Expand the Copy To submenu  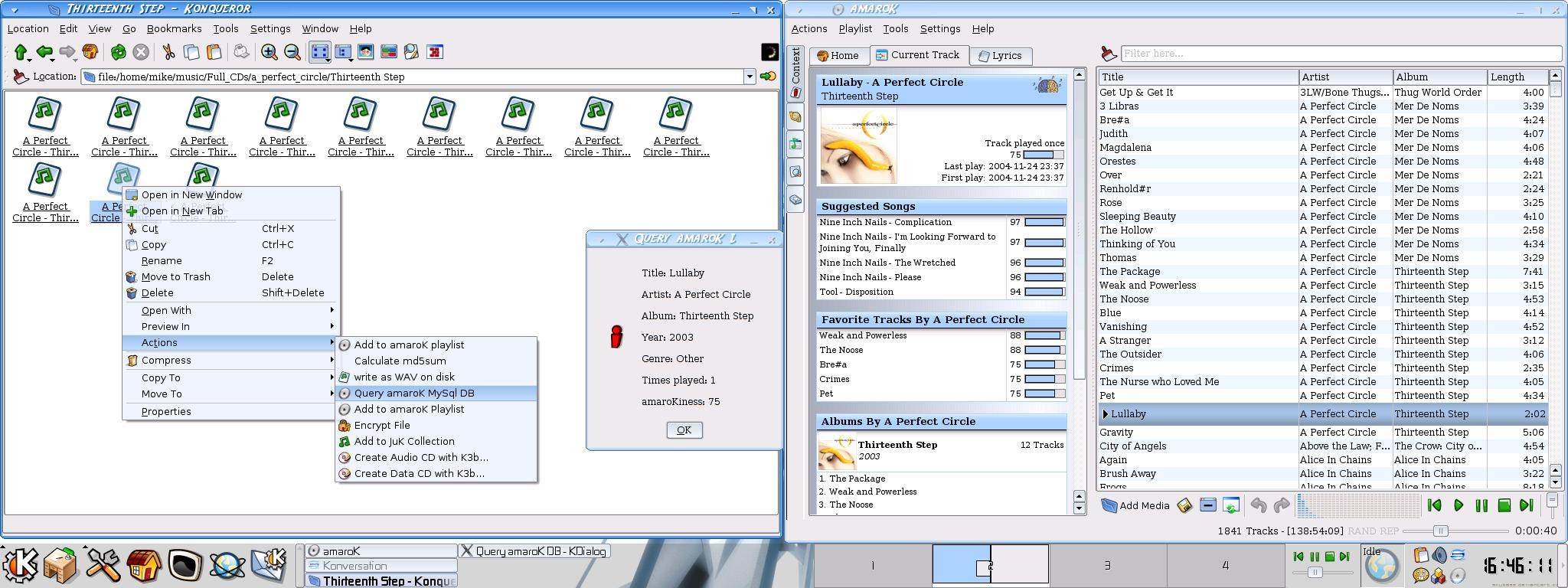(x=230, y=377)
